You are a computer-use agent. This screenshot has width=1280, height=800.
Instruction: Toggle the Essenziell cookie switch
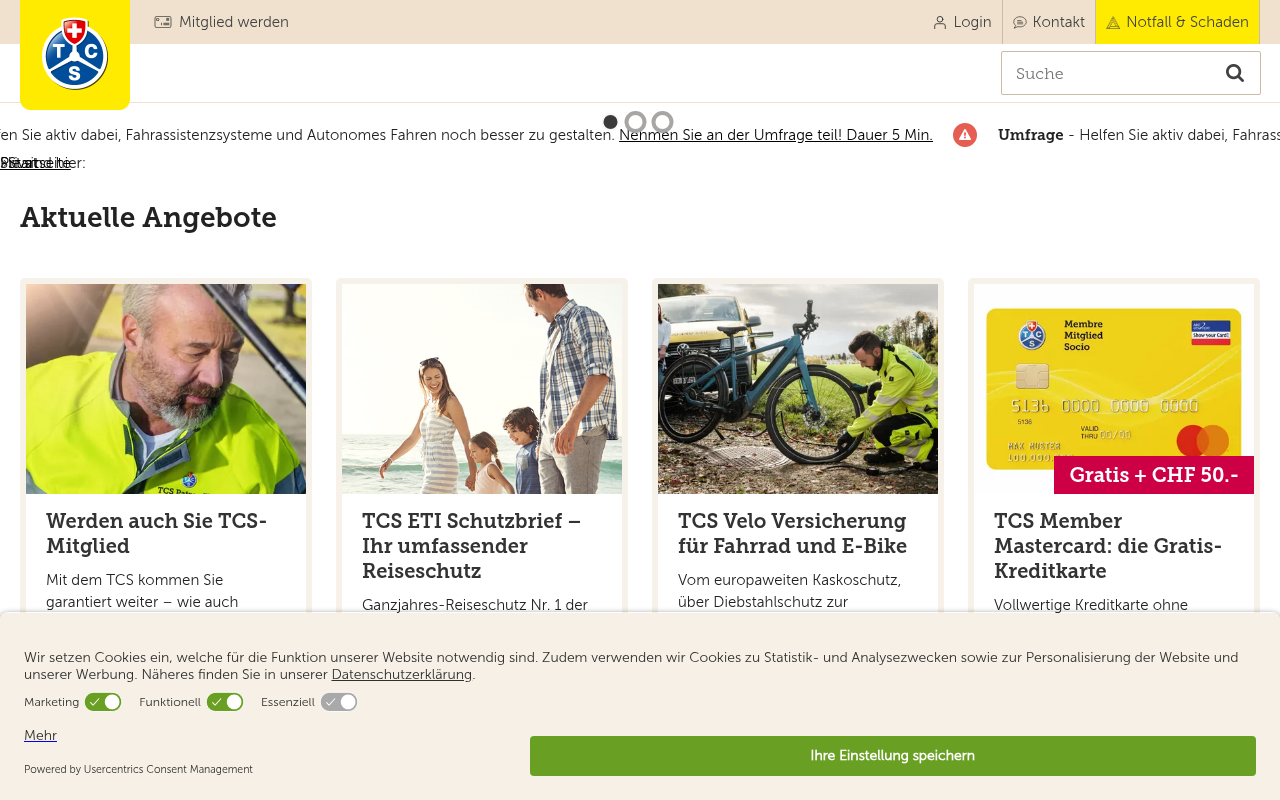[x=339, y=702]
